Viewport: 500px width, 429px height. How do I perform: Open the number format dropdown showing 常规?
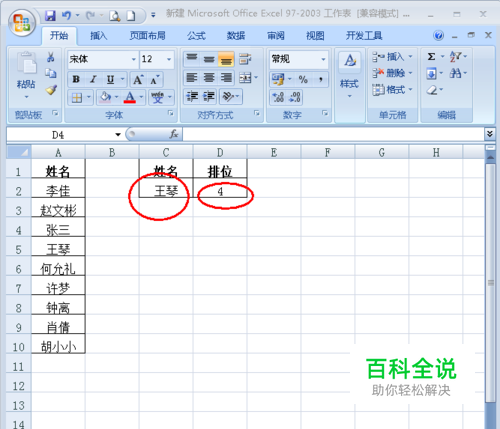323,60
